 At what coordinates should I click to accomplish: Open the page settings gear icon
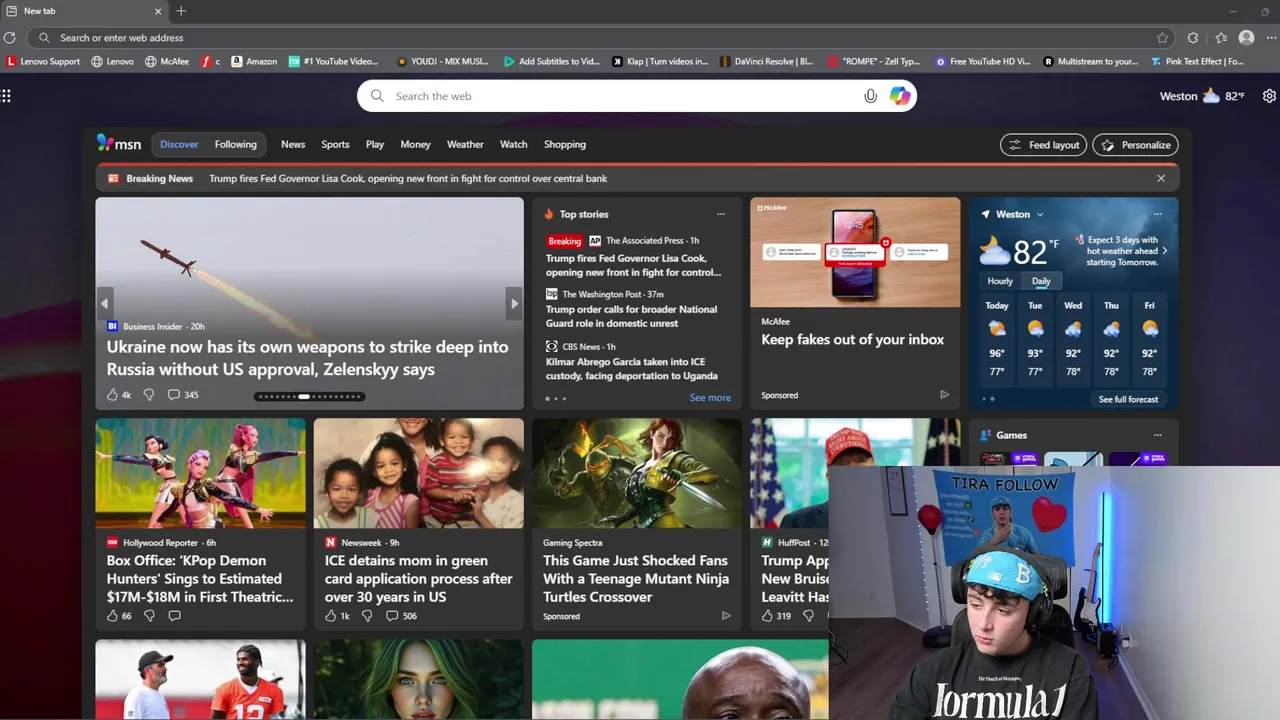pyautogui.click(x=1269, y=96)
